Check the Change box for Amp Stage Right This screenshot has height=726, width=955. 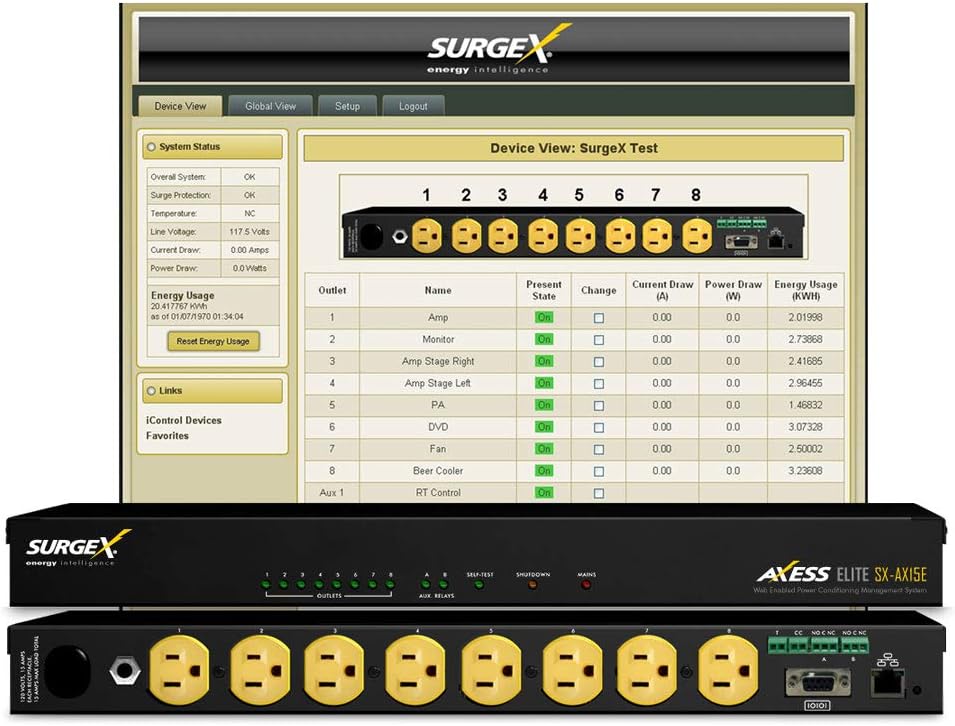click(x=599, y=362)
